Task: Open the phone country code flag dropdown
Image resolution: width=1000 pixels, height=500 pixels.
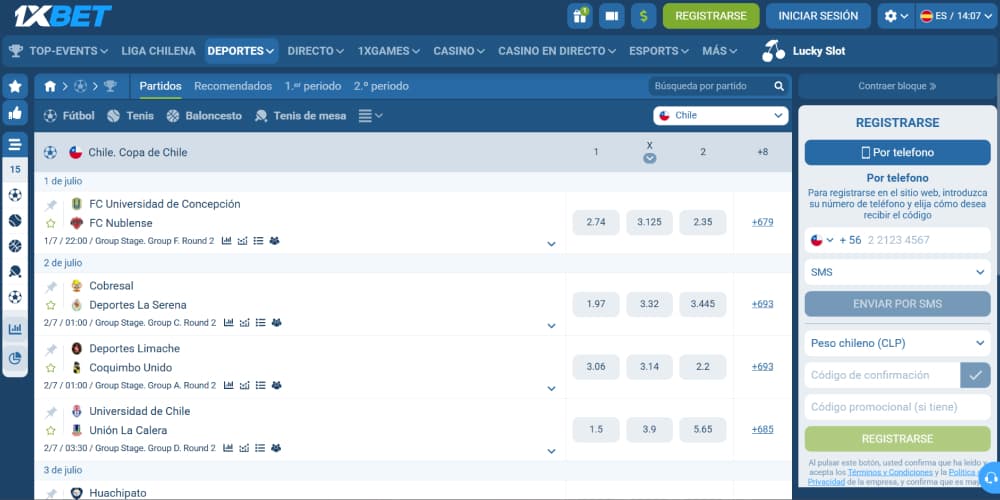Action: [x=822, y=240]
